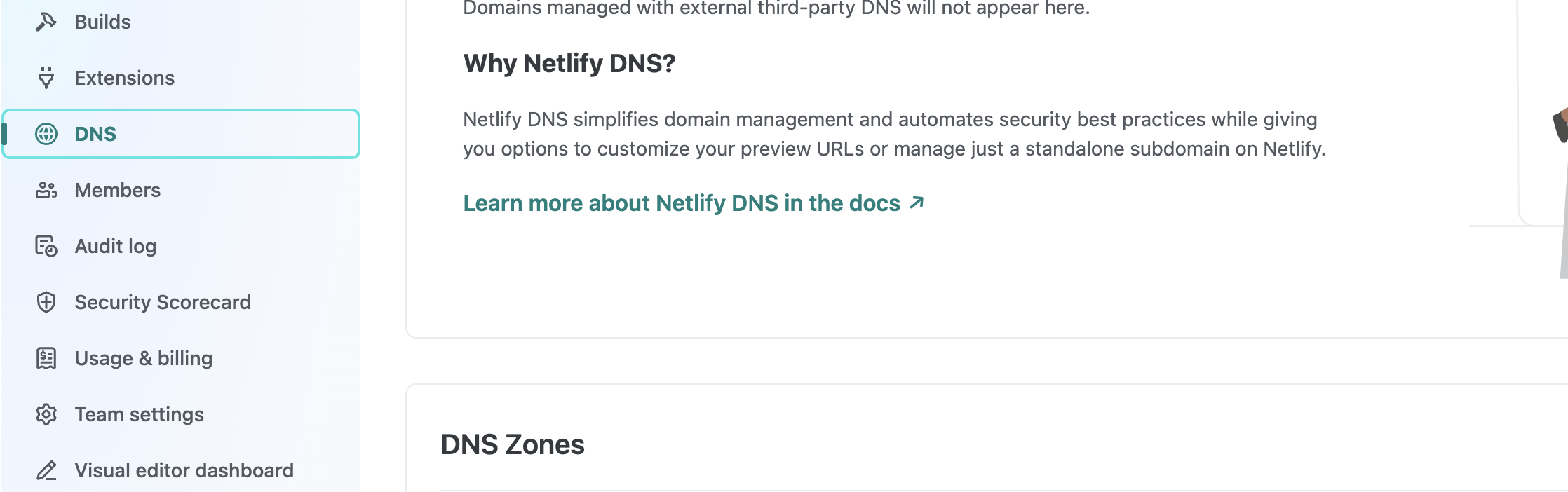Click the Why Netlify DNS? heading
Screen dimensions: 1568x492
(569, 64)
